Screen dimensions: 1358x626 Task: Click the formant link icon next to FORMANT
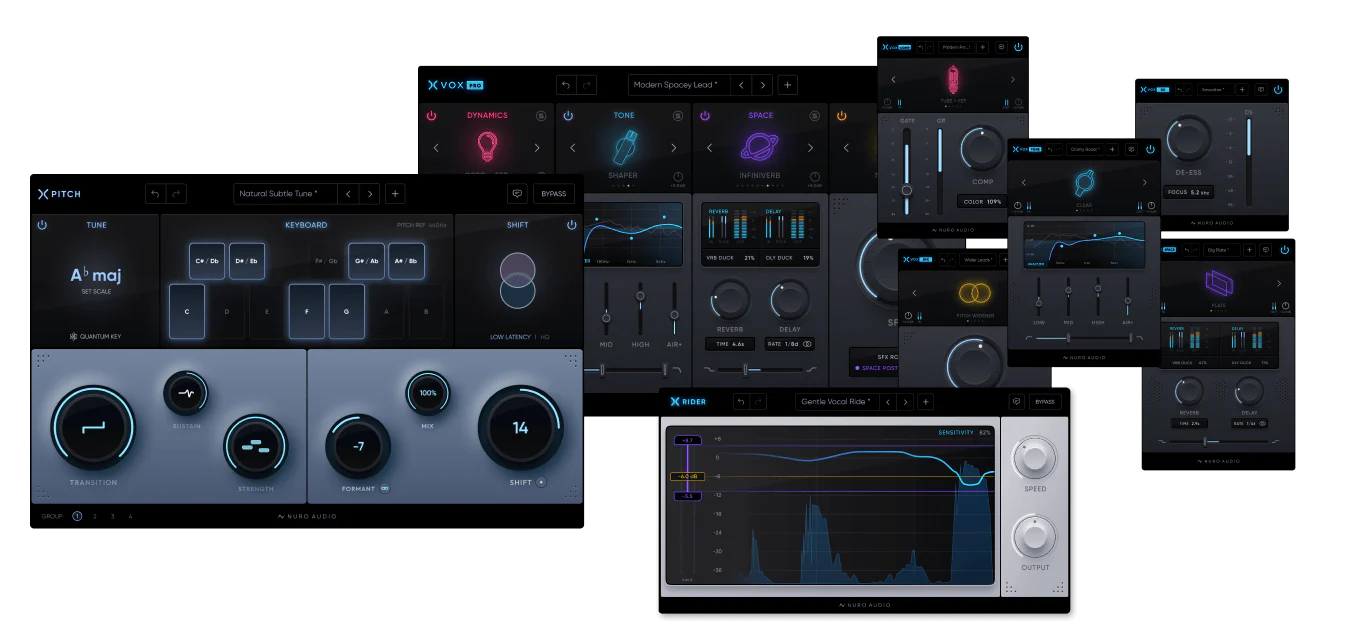[x=384, y=489]
